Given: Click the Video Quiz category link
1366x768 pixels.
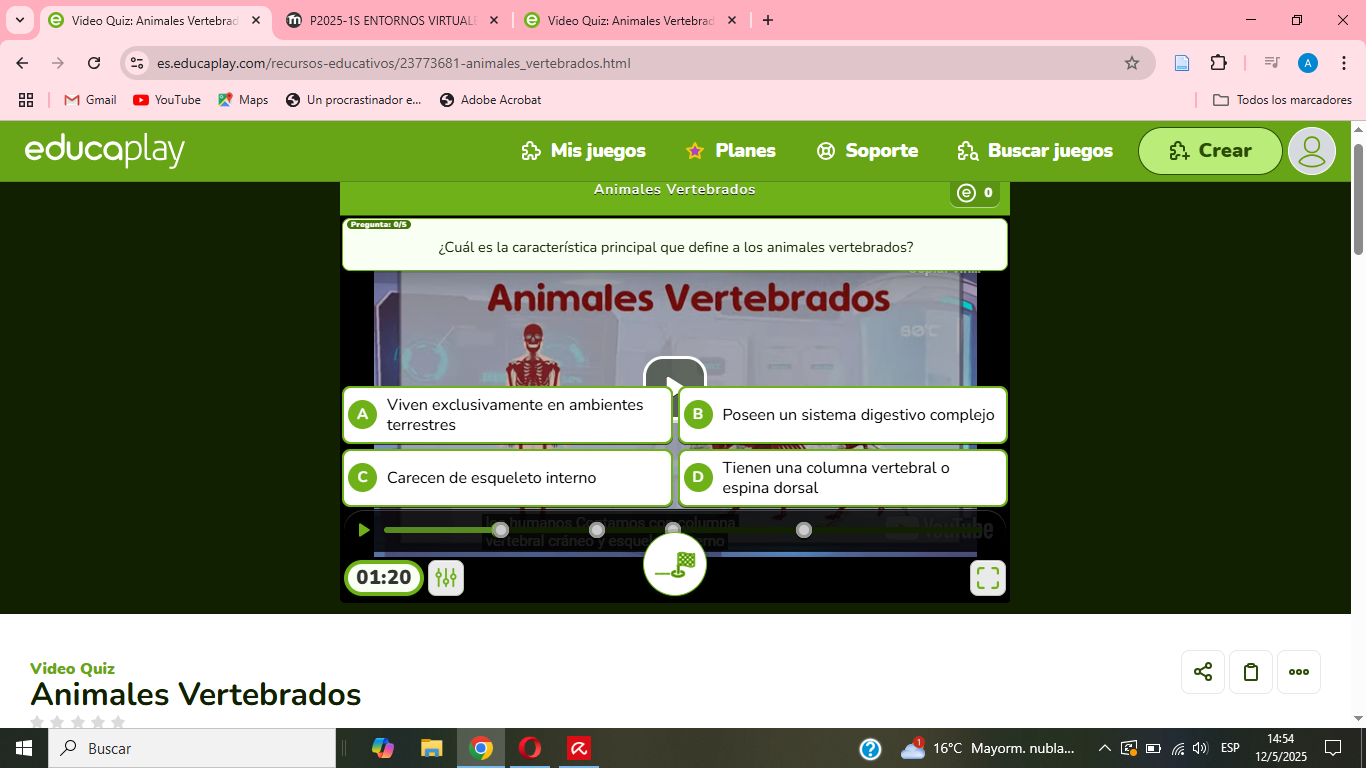Looking at the screenshot, I should (72, 669).
